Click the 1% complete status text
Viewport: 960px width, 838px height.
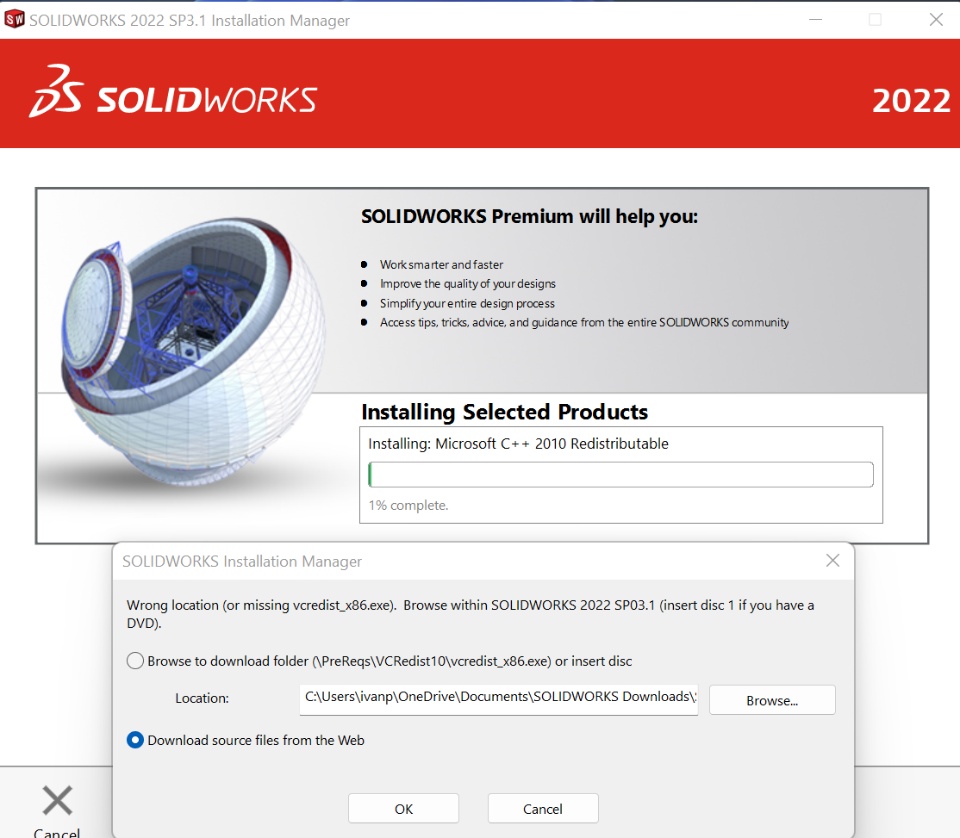(x=408, y=506)
